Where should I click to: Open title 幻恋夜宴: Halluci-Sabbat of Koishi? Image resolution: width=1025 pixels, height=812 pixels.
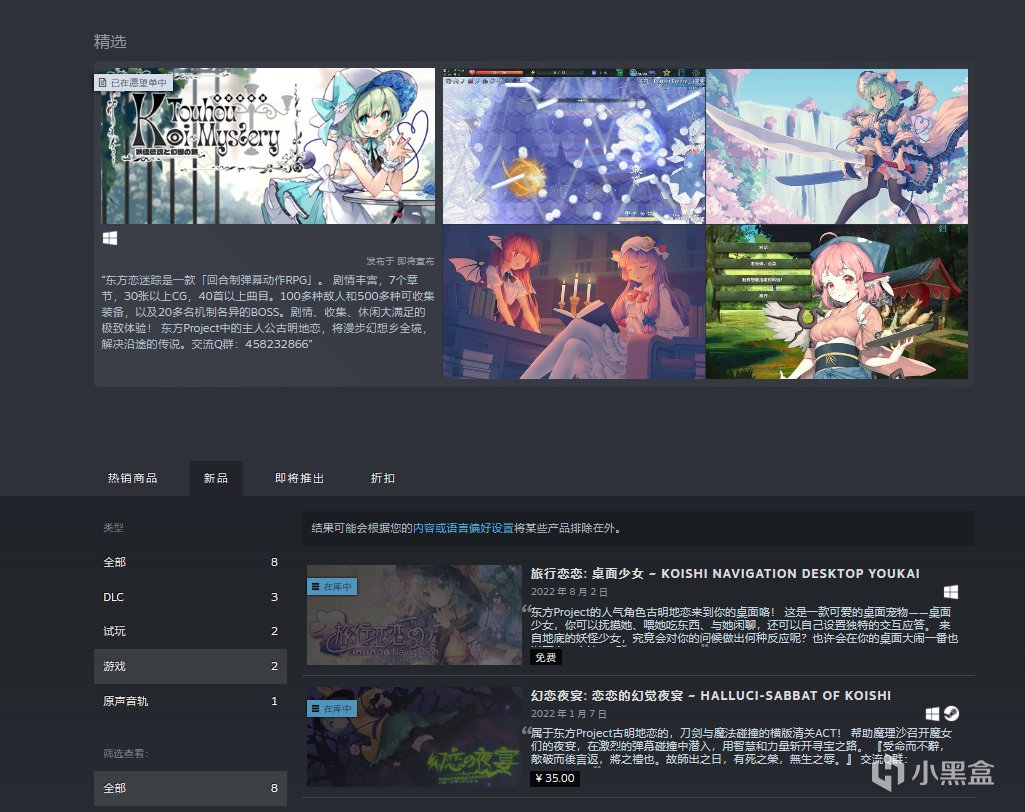point(711,696)
